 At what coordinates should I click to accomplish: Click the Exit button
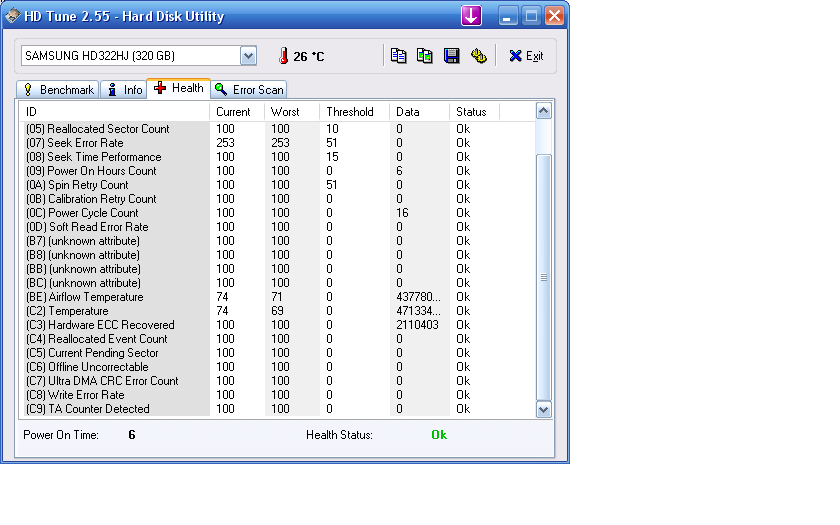coord(526,56)
